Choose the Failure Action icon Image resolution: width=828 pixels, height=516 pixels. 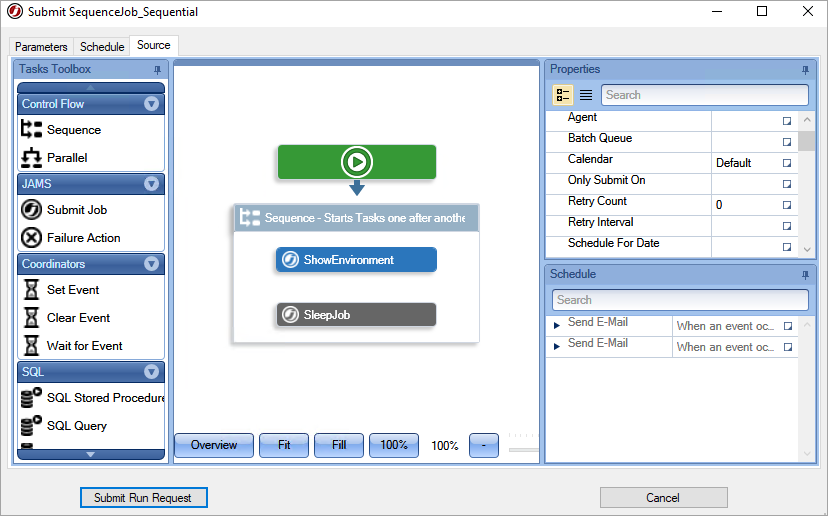[31, 238]
